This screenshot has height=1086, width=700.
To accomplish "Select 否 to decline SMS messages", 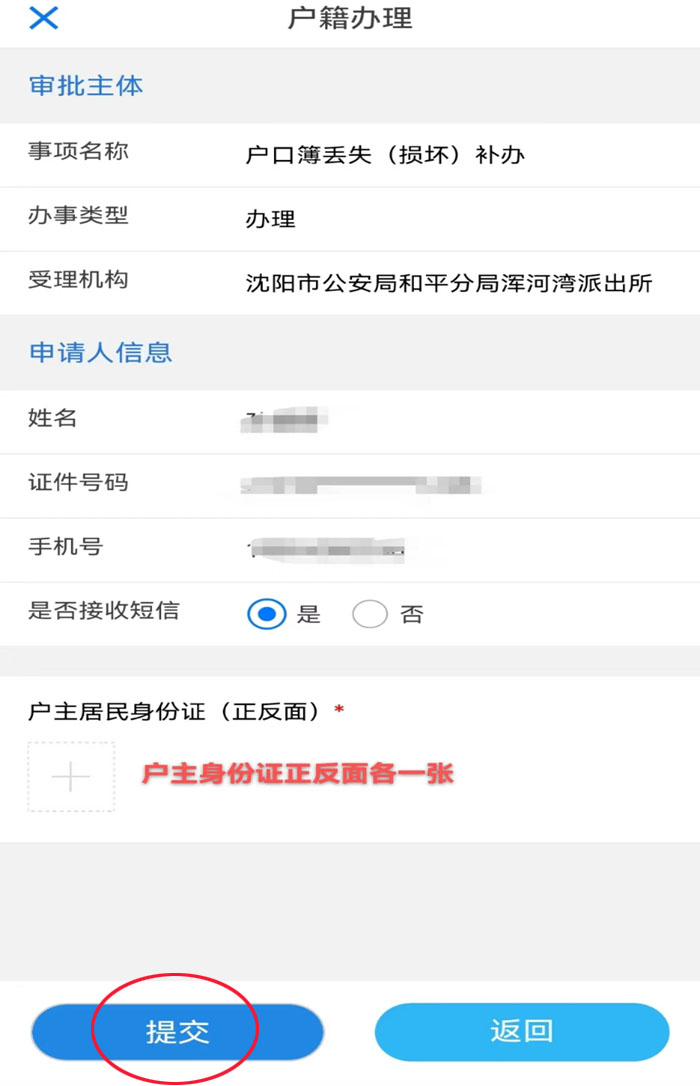I will click(370, 614).
